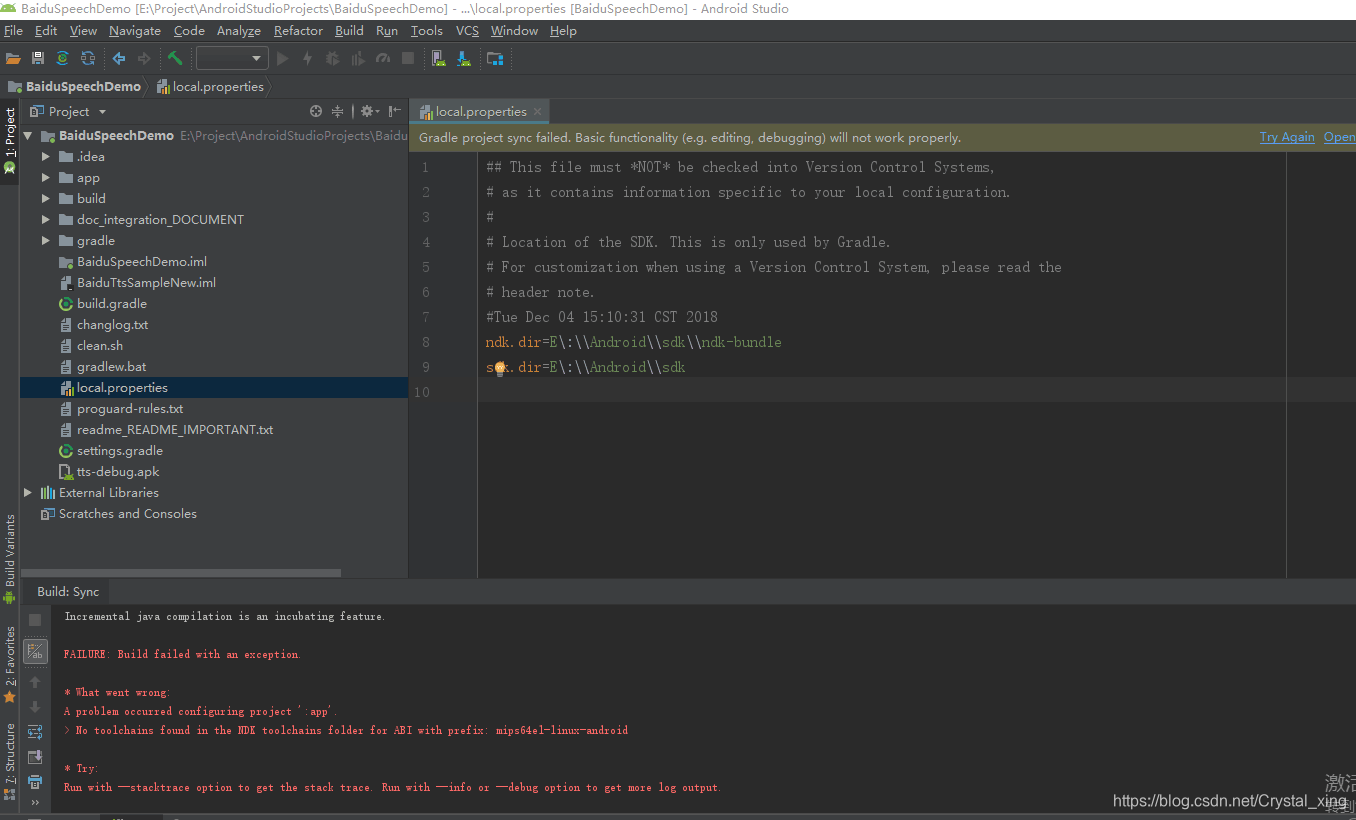Click scroll to end icon in build panel
Viewport: 1356px width, 820px height.
pos(35,757)
